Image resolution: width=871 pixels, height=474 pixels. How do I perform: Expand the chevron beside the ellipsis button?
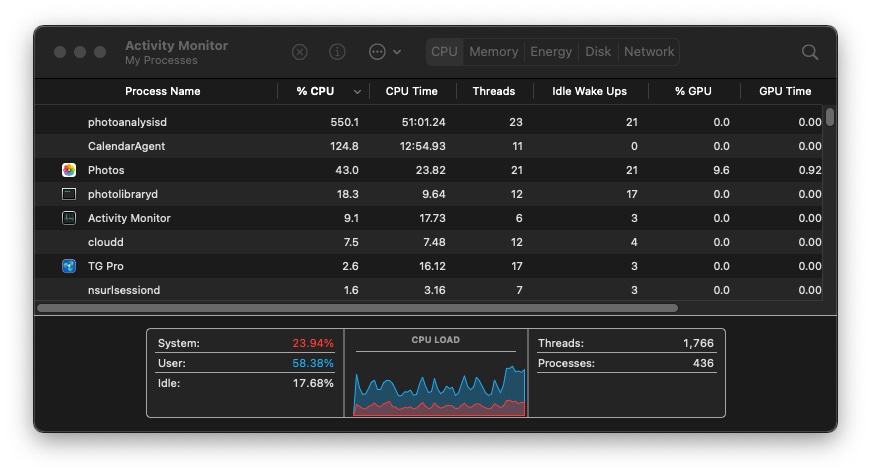[x=397, y=52]
